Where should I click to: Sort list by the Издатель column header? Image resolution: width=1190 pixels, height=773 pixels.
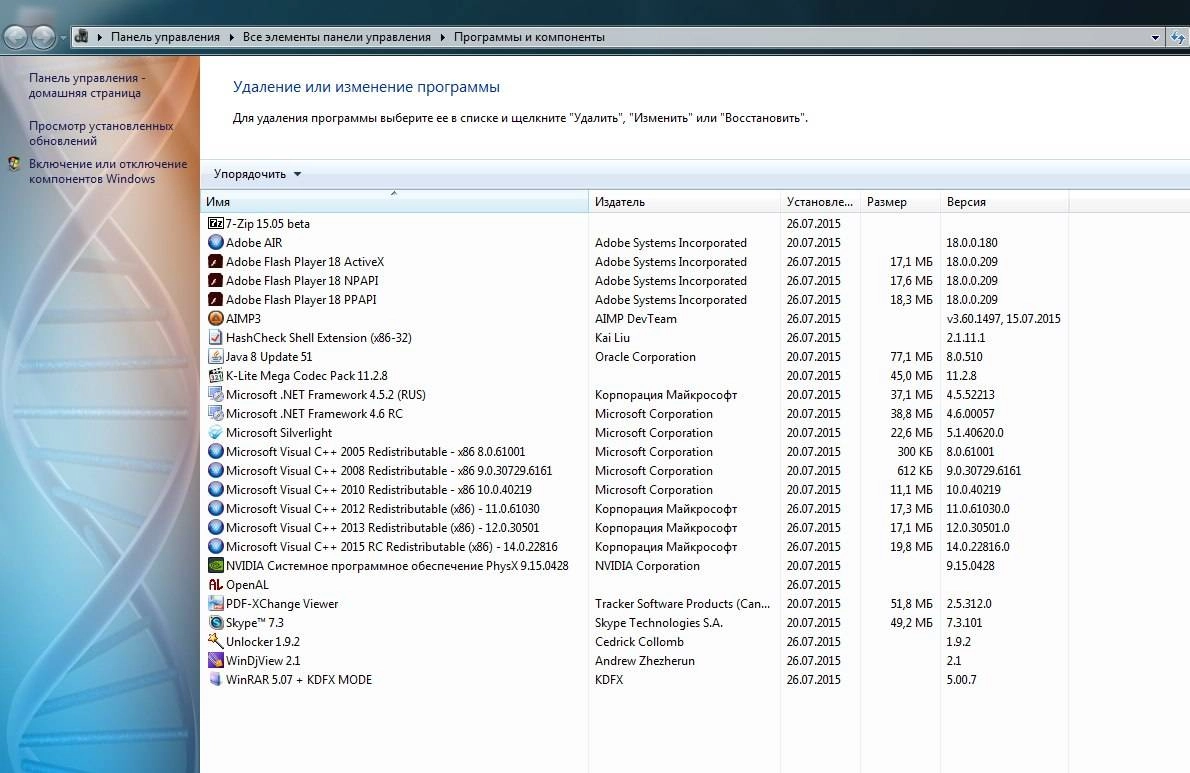coord(685,202)
